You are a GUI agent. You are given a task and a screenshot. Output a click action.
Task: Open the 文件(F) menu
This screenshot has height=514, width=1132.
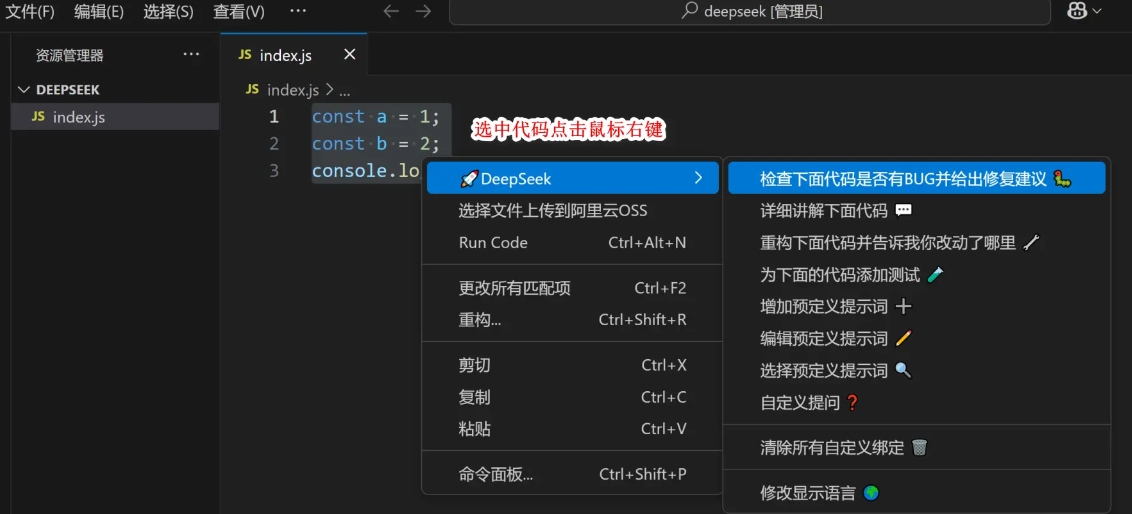pyautogui.click(x=30, y=12)
